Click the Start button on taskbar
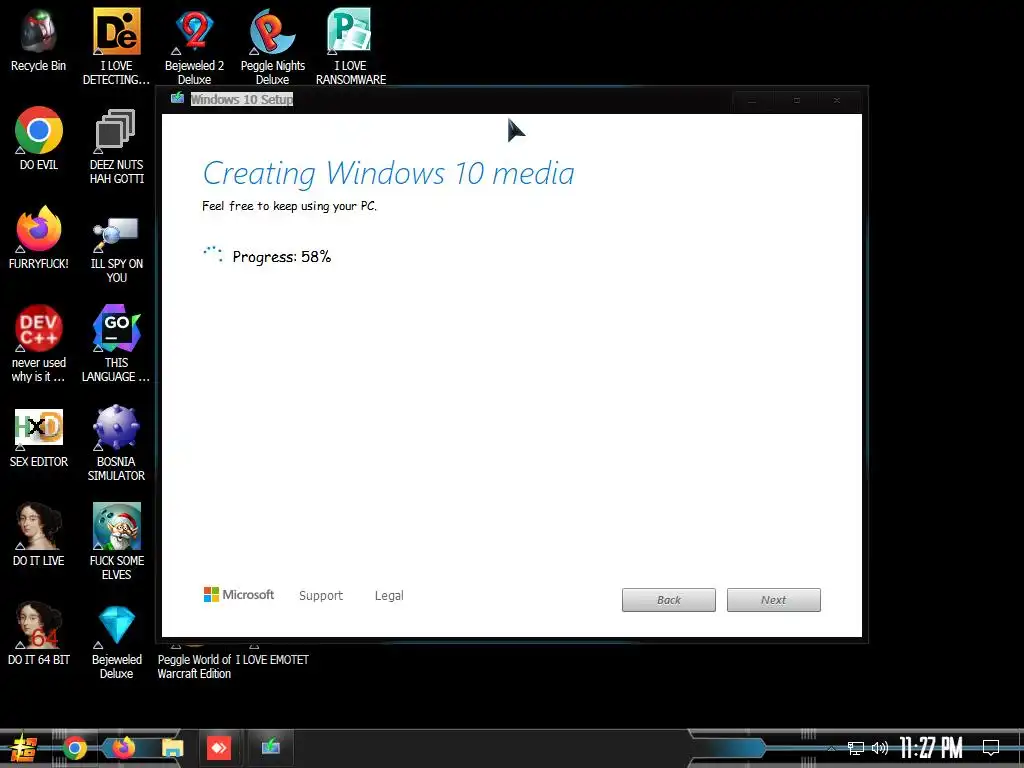 [24, 748]
